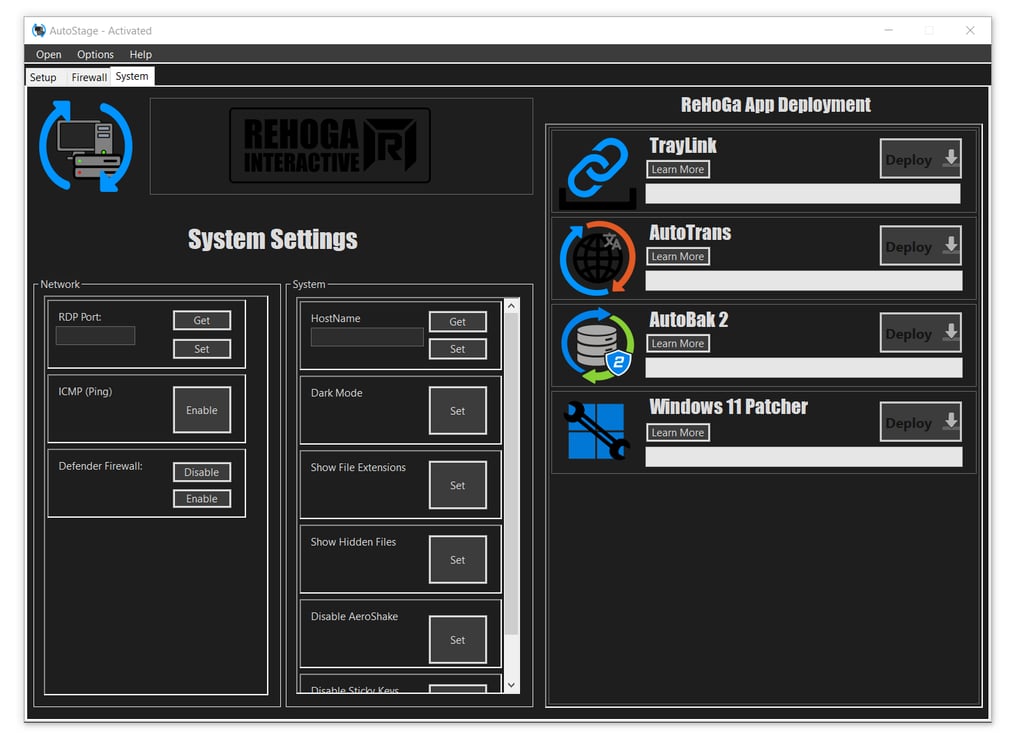The width and height of the screenshot is (1024, 744).
Task: Click the System settings scrollbar thumb
Action: pyautogui.click(x=512, y=474)
